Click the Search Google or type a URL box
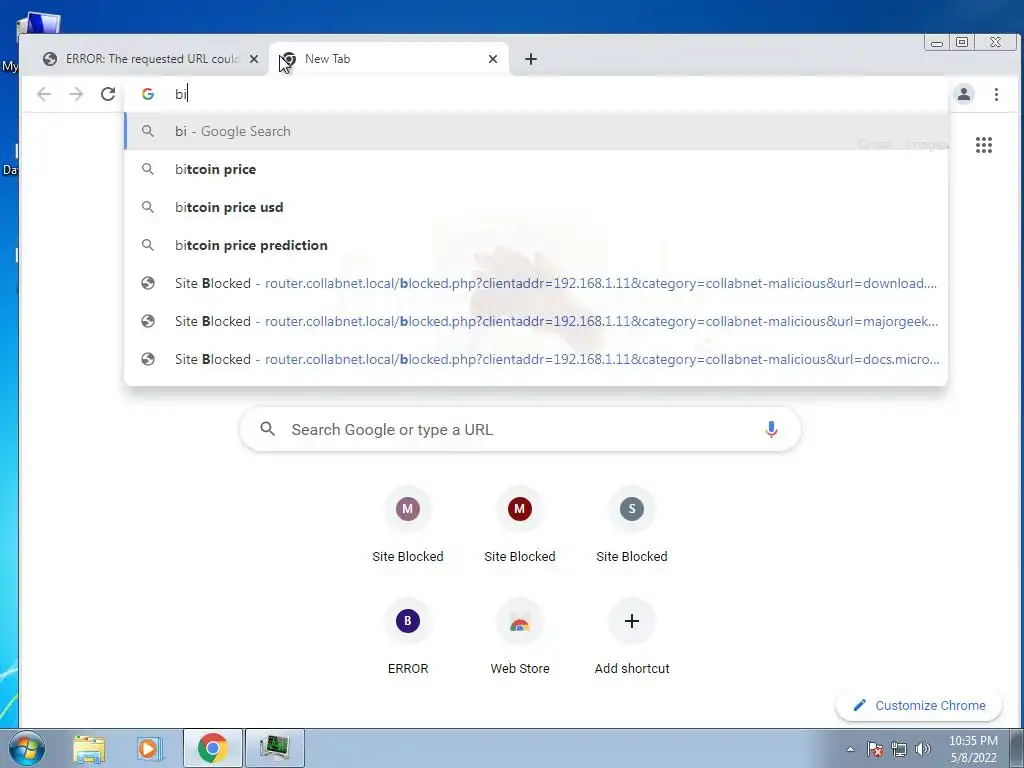 [520, 429]
